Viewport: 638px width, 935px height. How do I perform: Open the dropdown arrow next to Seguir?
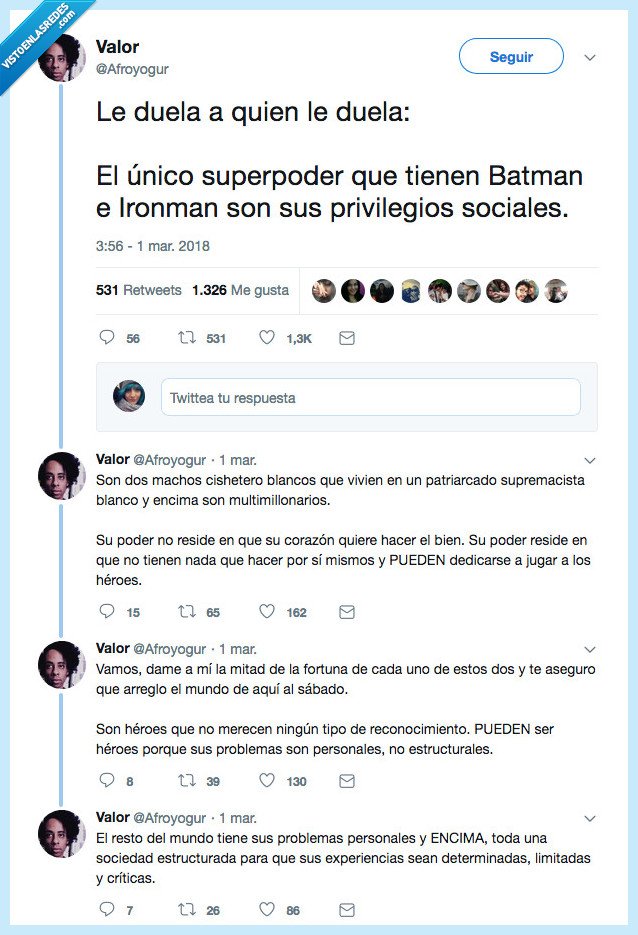point(590,57)
